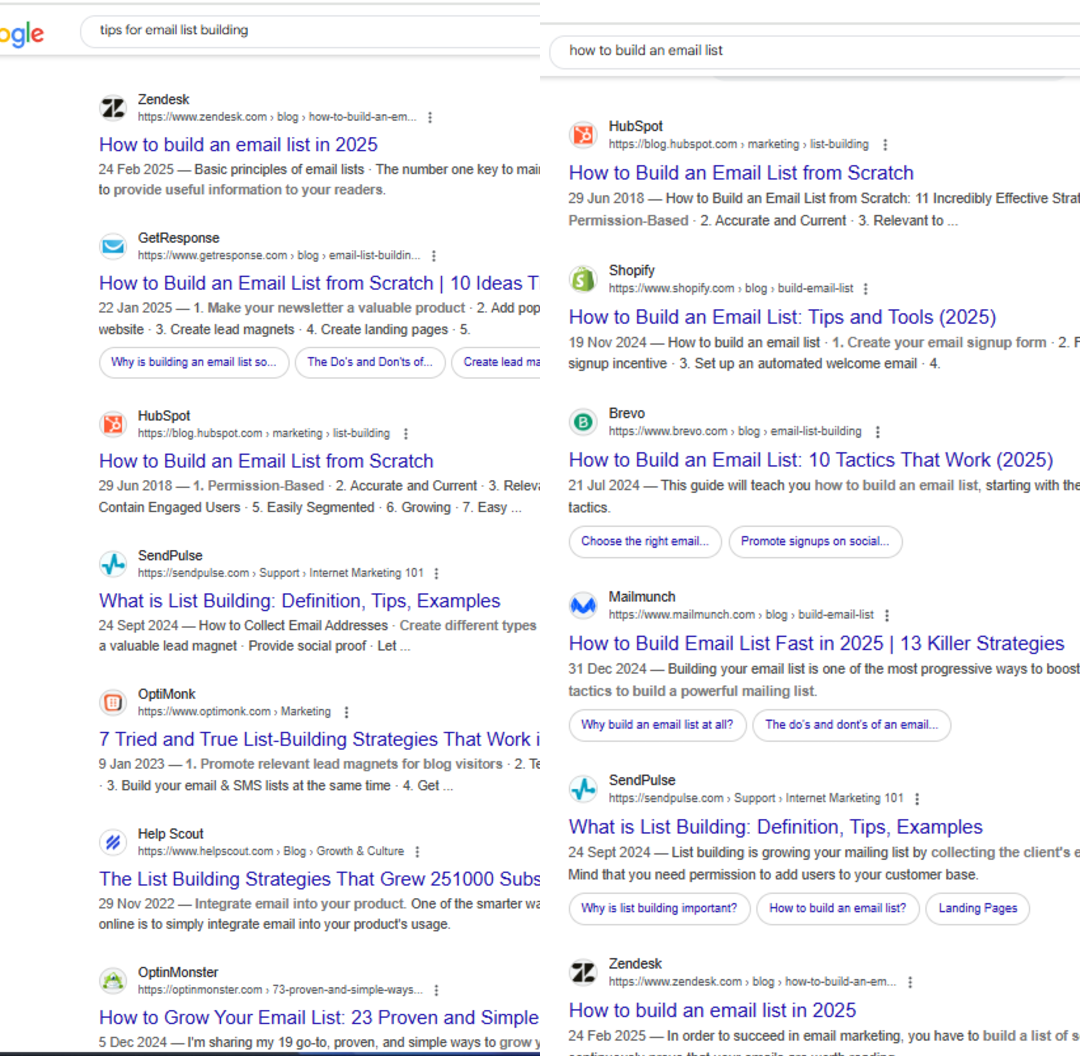
Task: Click the 'Why is list building important?' chip
Action: pos(659,908)
